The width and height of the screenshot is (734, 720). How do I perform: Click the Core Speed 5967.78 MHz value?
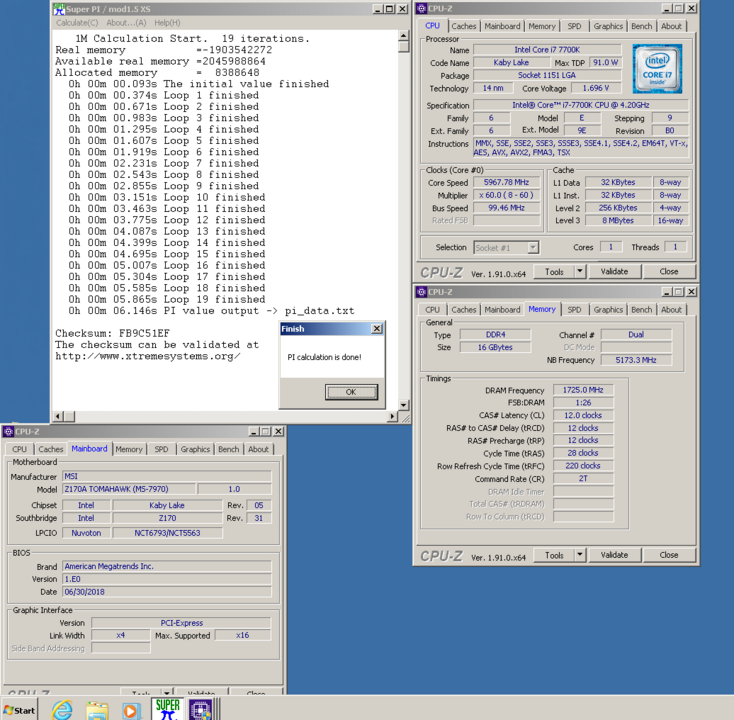[x=506, y=183]
